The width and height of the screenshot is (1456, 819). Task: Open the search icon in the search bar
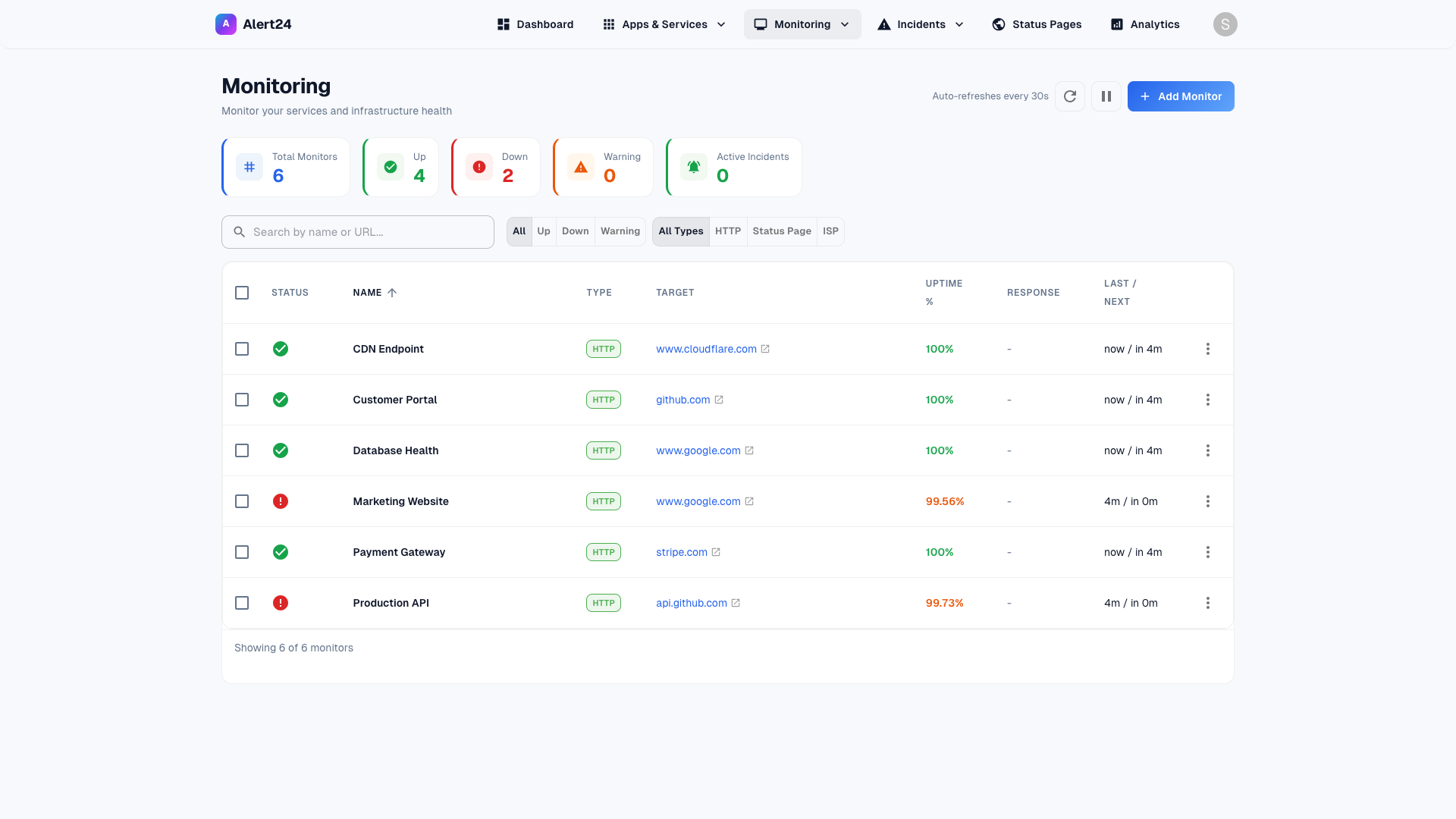pos(240,231)
